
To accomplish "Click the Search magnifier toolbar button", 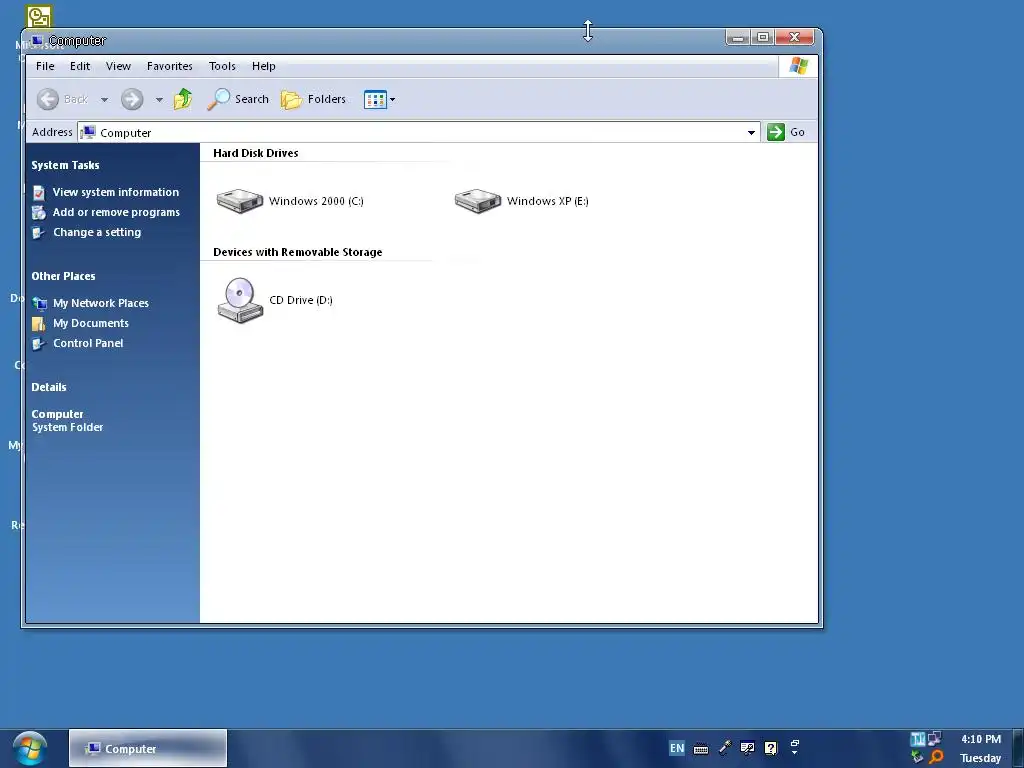I will point(238,99).
